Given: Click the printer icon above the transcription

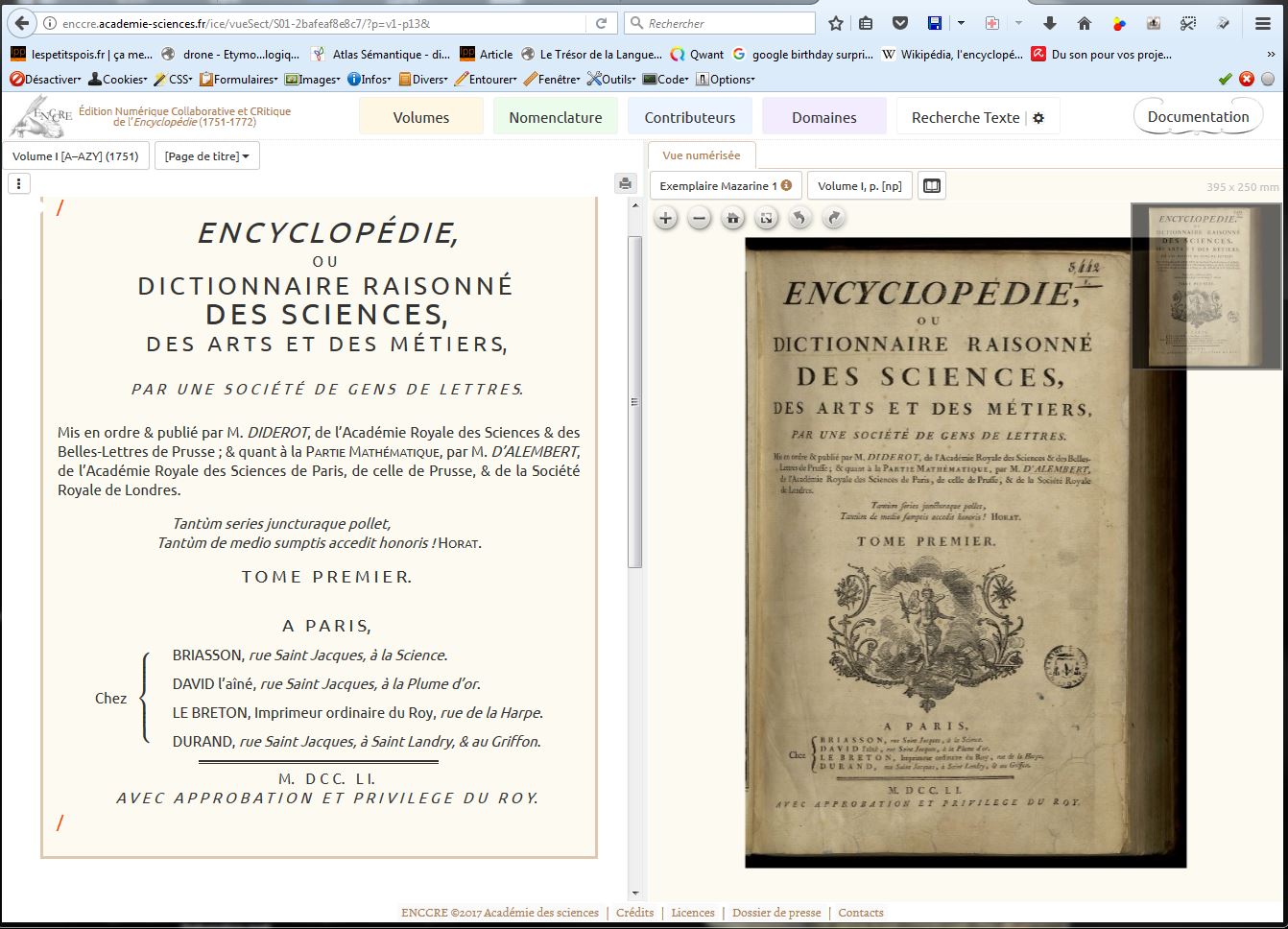Looking at the screenshot, I should [626, 184].
